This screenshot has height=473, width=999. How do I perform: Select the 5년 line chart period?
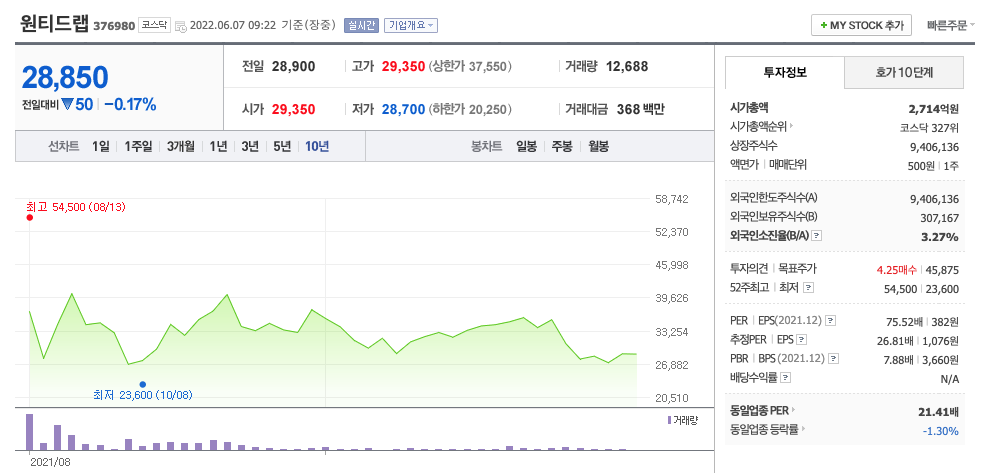click(282, 147)
